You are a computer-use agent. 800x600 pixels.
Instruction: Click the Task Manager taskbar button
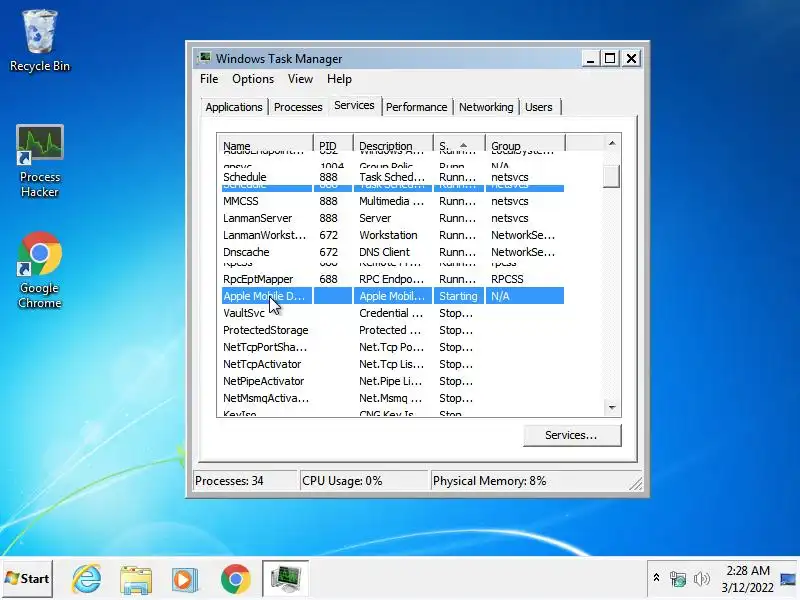tap(286, 578)
